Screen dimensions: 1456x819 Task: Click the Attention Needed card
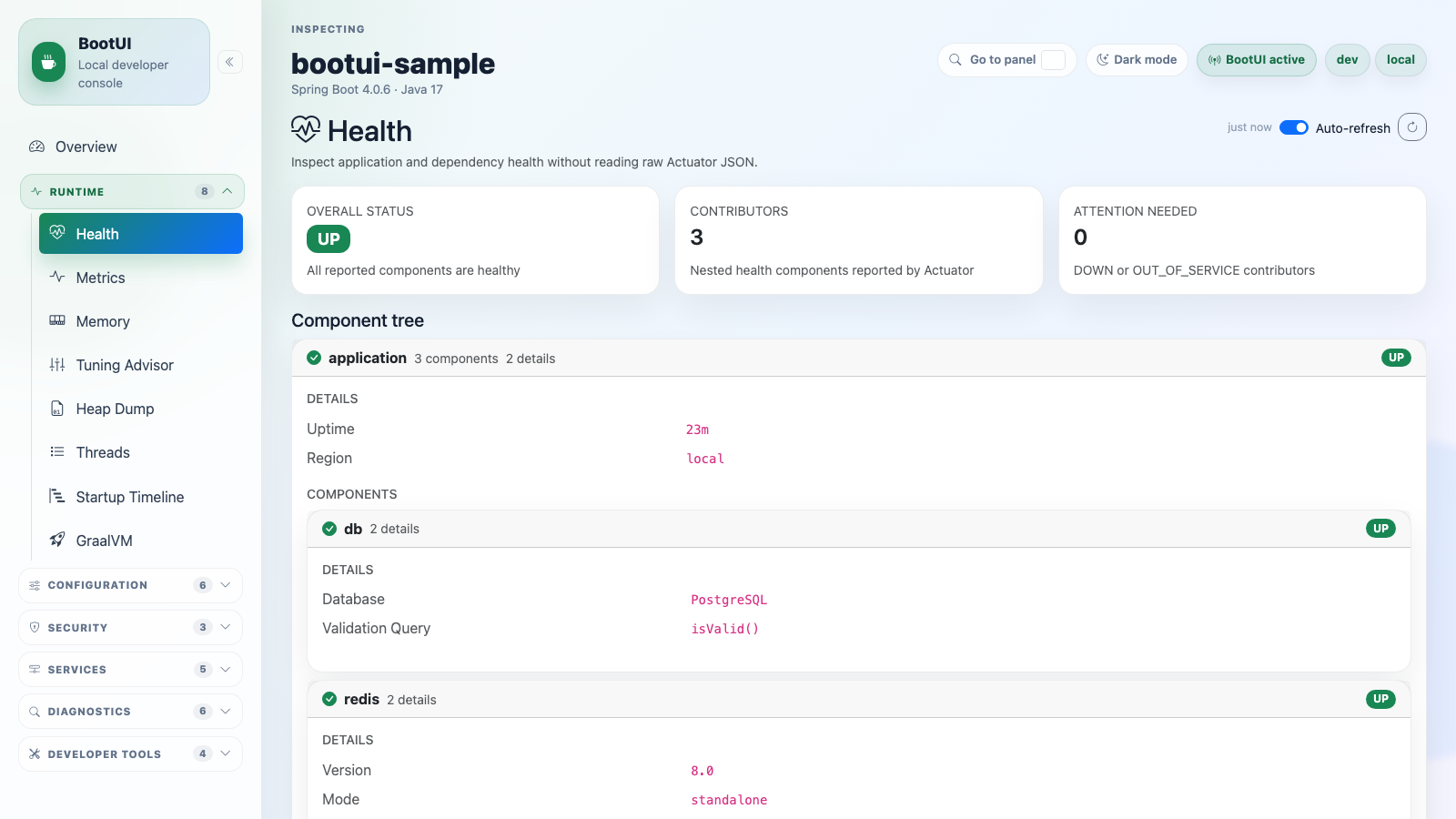(1242, 240)
